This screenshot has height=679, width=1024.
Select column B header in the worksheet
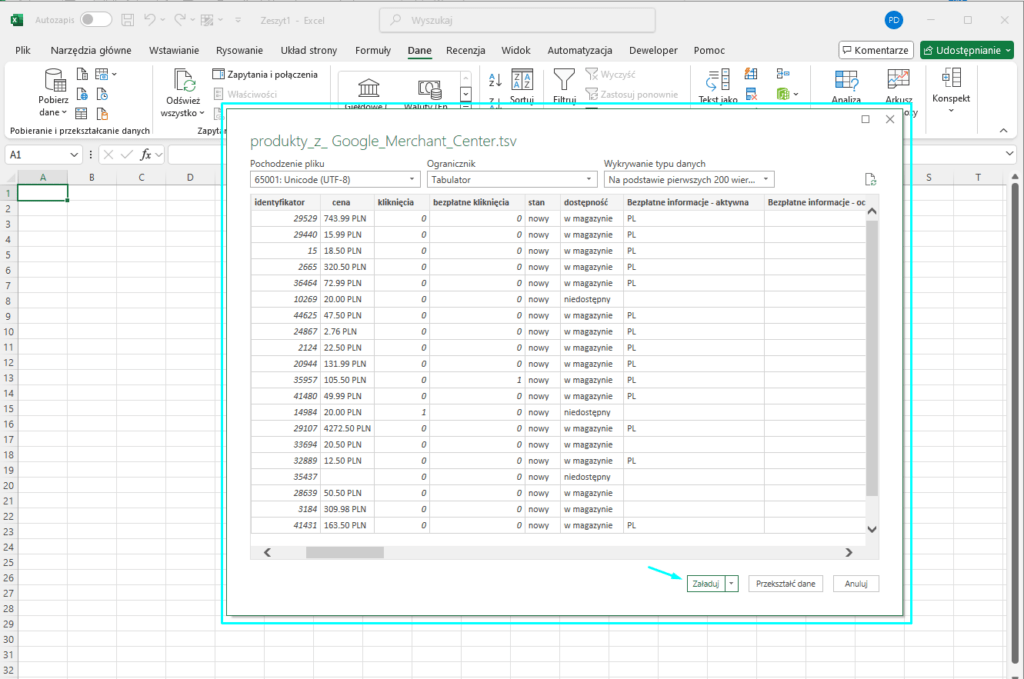(x=91, y=177)
